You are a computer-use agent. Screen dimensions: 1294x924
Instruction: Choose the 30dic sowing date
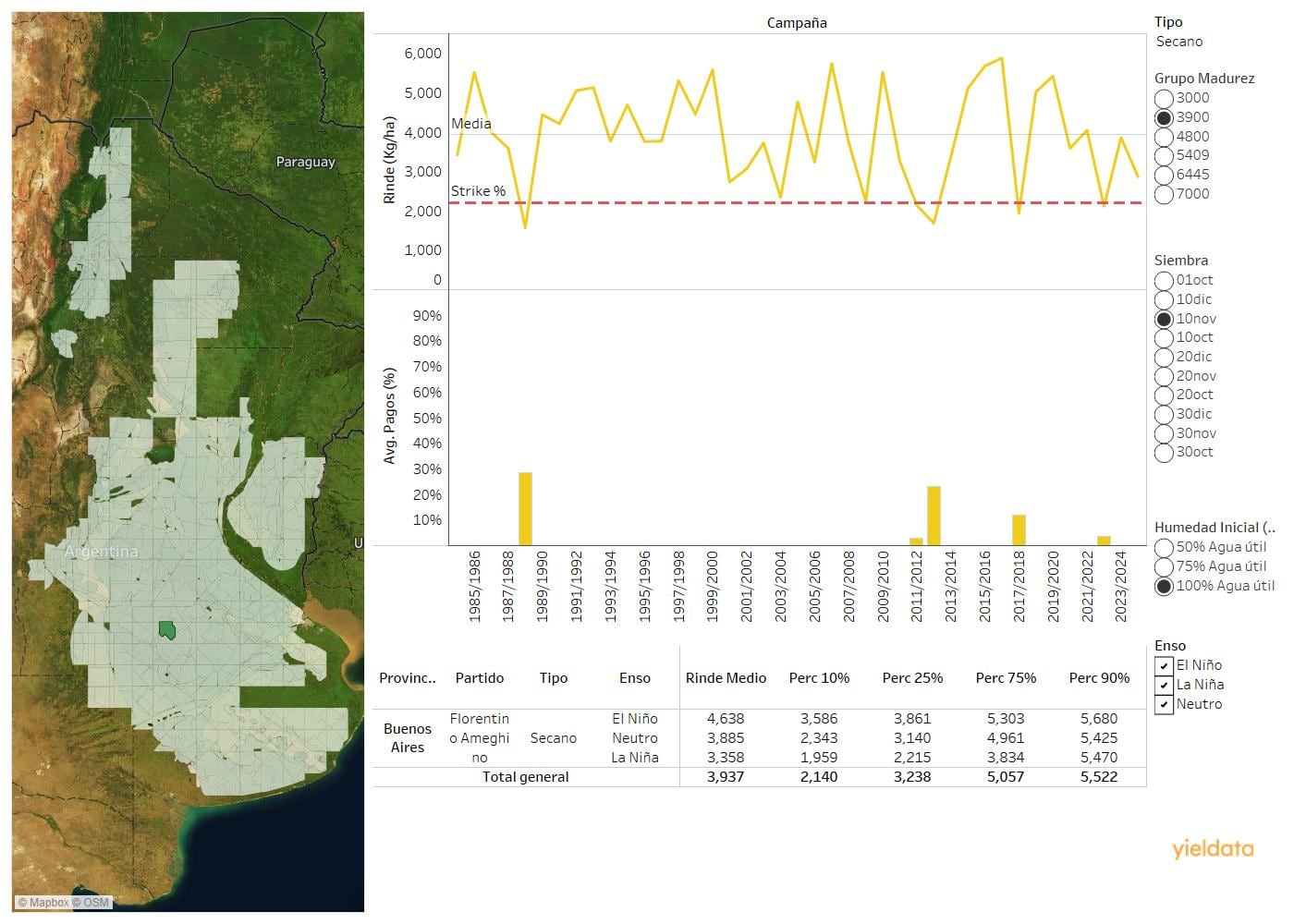pyautogui.click(x=1165, y=414)
